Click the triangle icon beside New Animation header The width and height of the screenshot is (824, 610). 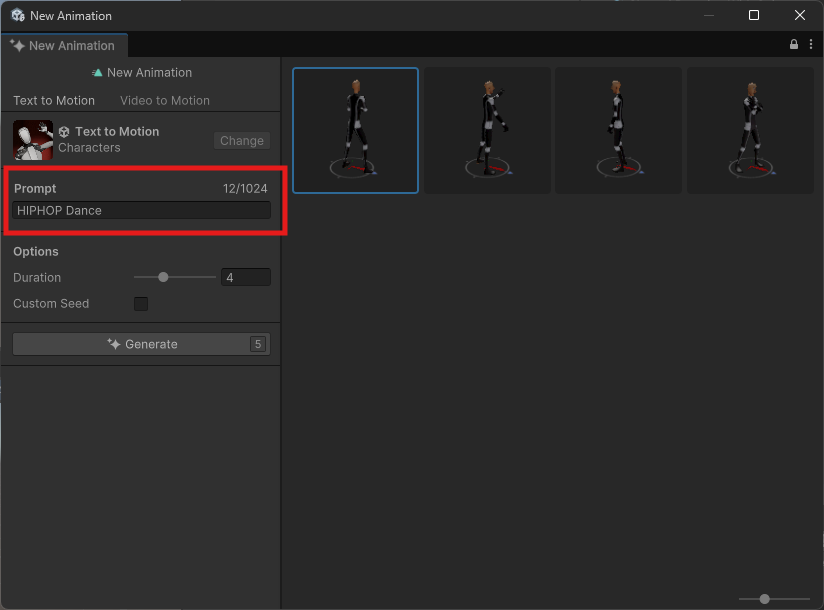coord(97,73)
